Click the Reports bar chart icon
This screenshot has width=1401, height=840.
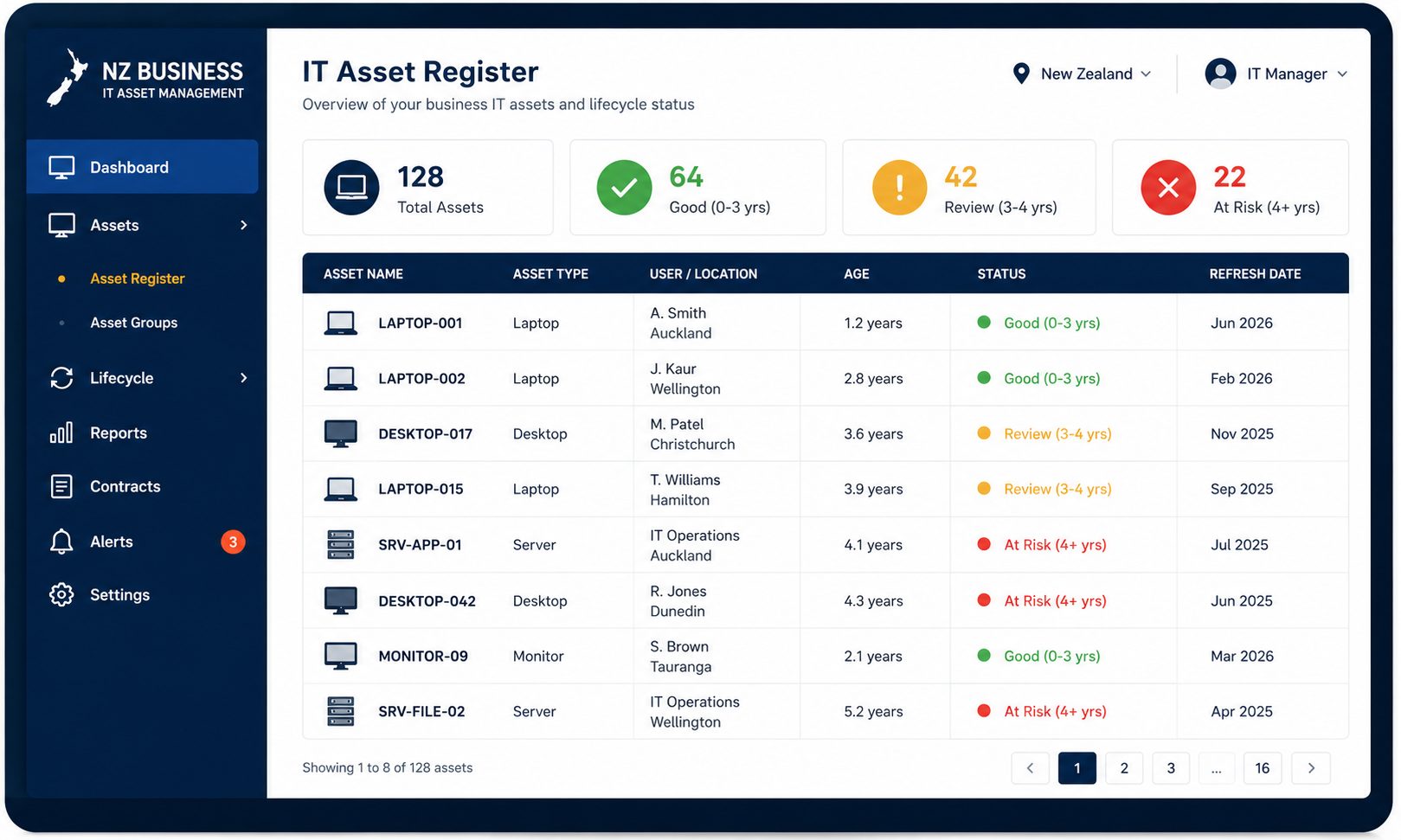click(x=61, y=433)
